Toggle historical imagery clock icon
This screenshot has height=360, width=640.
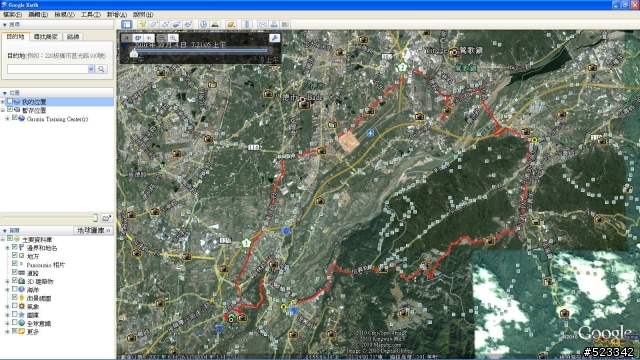[x=203, y=24]
